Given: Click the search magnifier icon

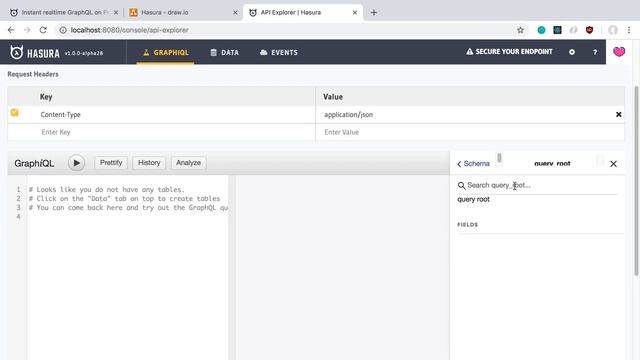Looking at the screenshot, I should click(461, 186).
